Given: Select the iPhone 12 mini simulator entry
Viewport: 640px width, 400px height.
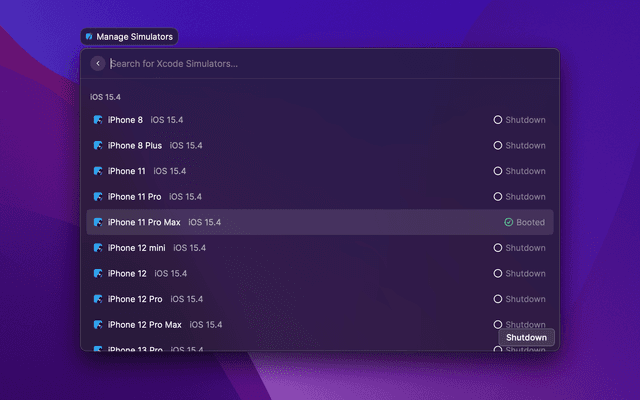Looking at the screenshot, I should [320, 248].
